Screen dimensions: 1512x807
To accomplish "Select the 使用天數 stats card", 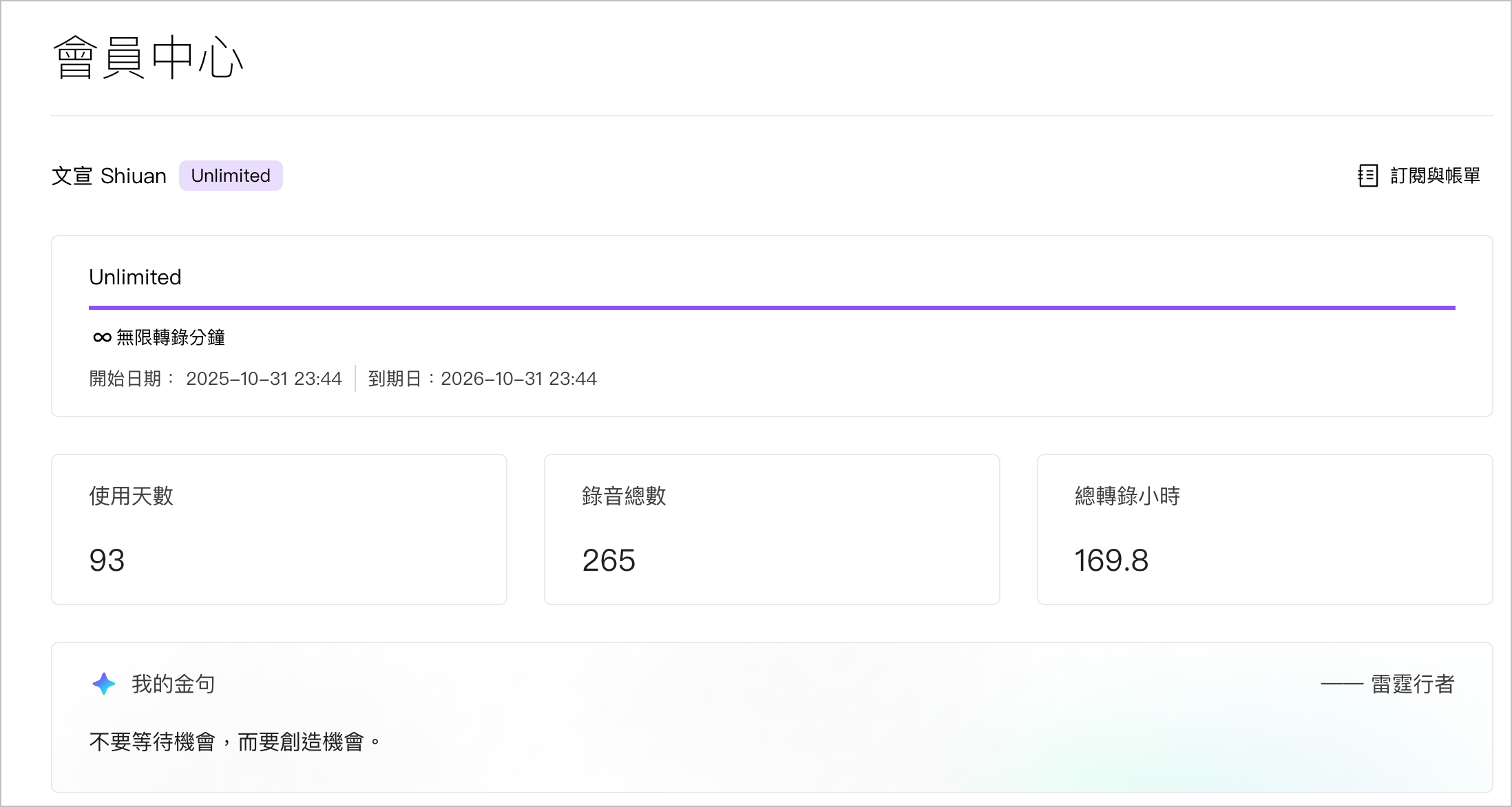I will point(279,529).
